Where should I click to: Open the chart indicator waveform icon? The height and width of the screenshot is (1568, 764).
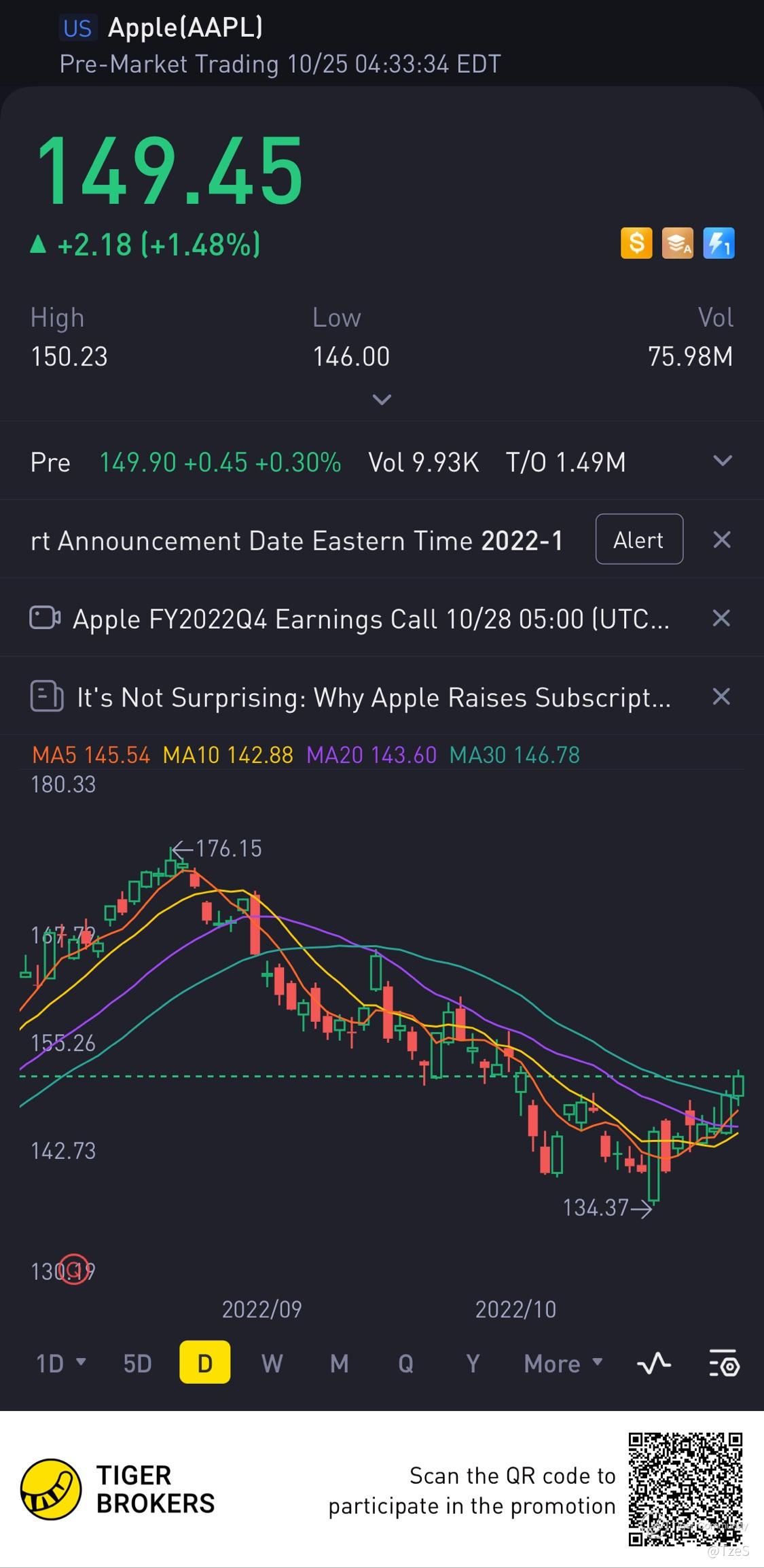[654, 1363]
